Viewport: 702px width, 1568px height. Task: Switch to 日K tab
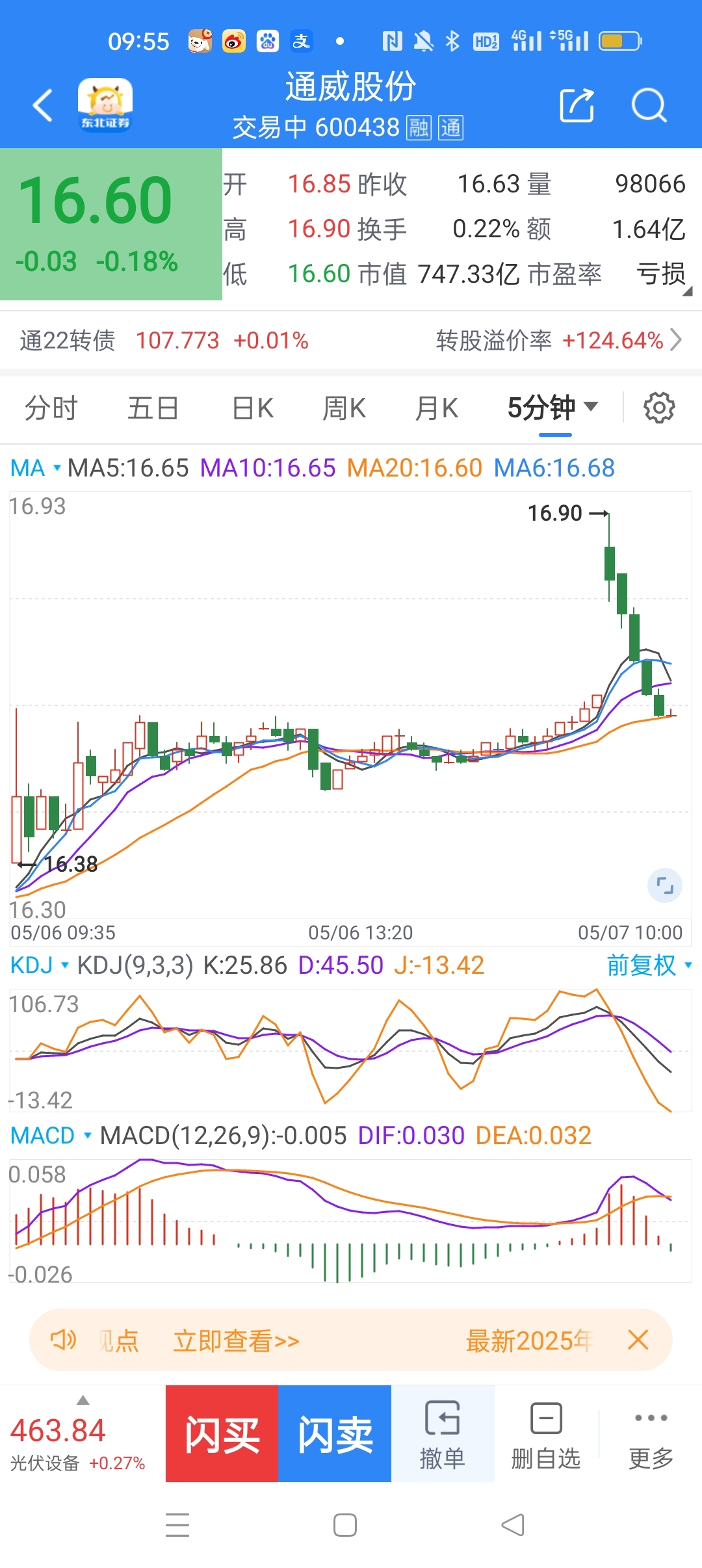253,408
